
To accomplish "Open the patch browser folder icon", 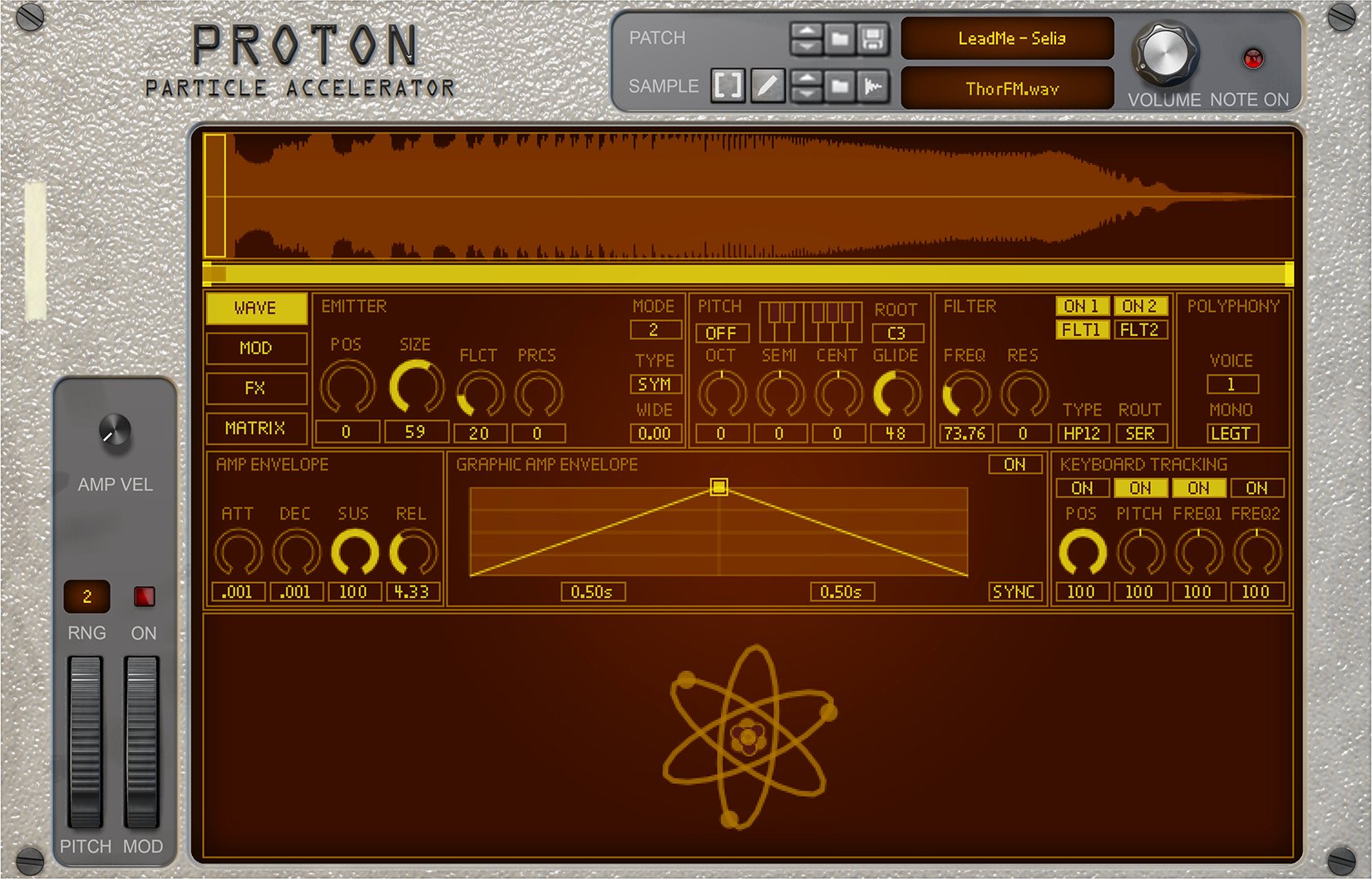I will click(x=840, y=38).
